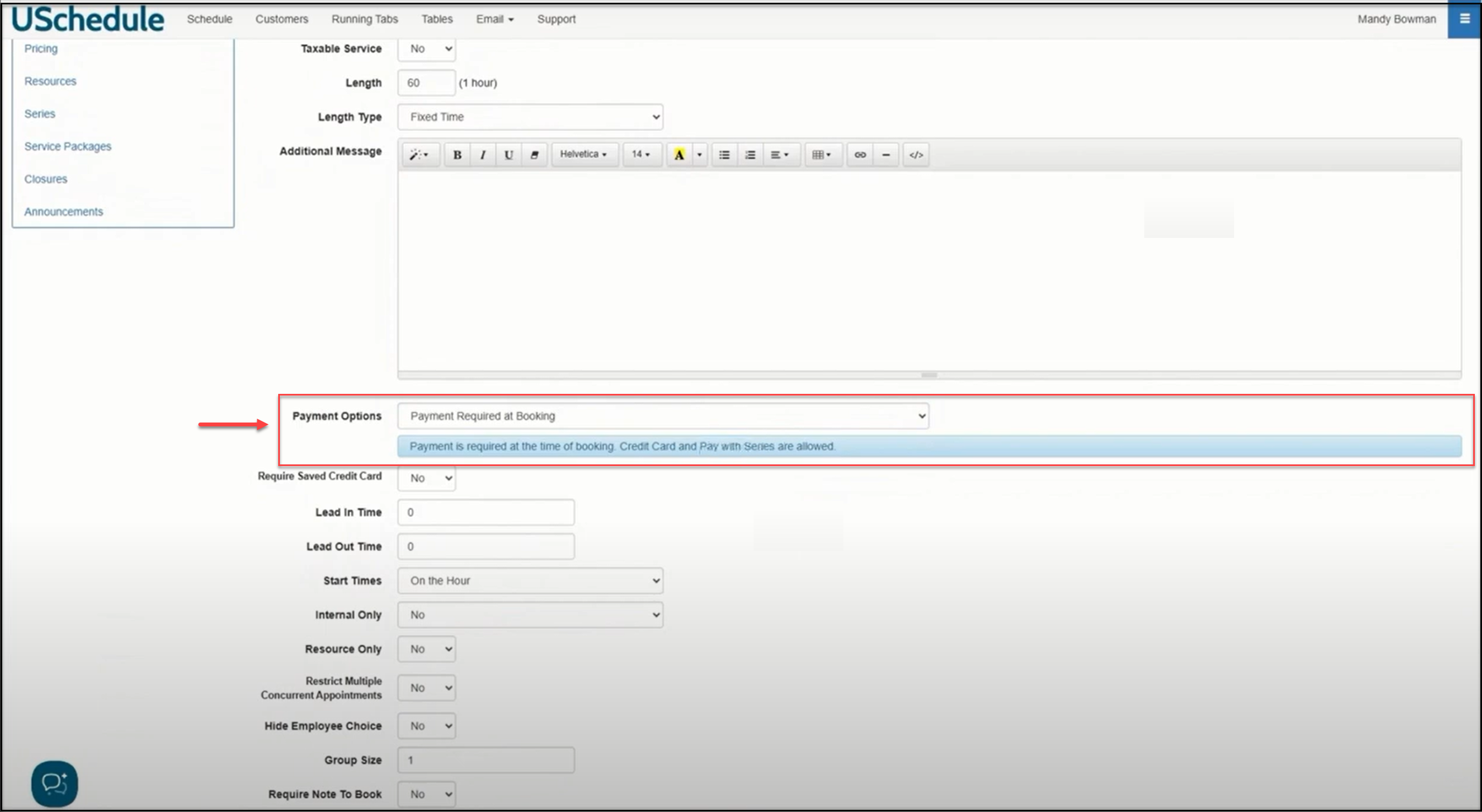Open the Start Times dropdown
The image size is (1482, 812).
(530, 581)
